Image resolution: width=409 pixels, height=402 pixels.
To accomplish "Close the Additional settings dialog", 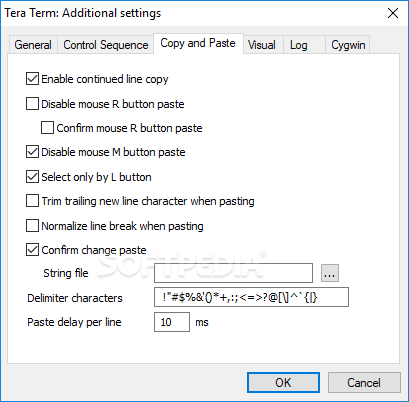I will pos(393,13).
